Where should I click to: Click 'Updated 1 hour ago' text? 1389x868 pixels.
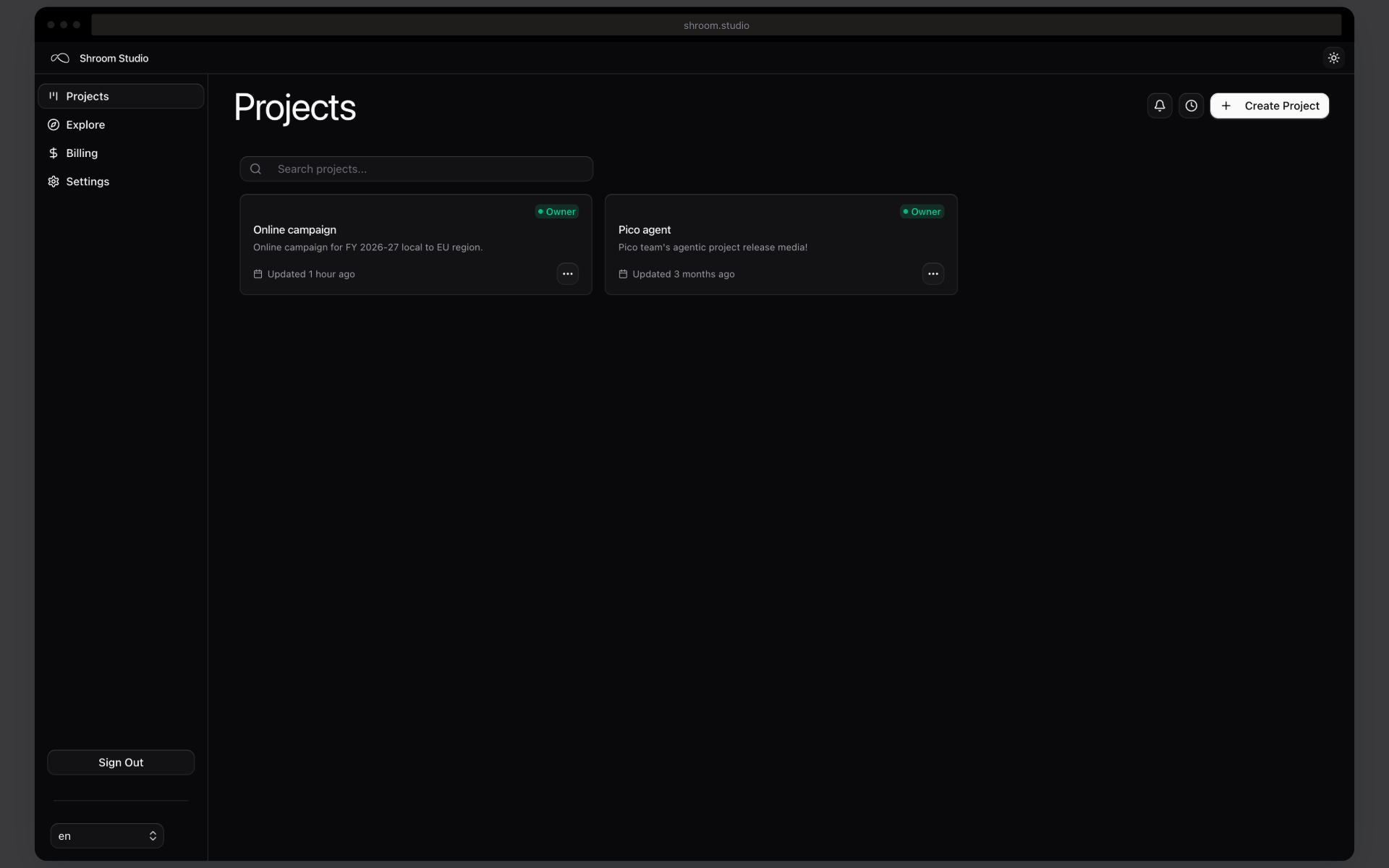coord(311,274)
